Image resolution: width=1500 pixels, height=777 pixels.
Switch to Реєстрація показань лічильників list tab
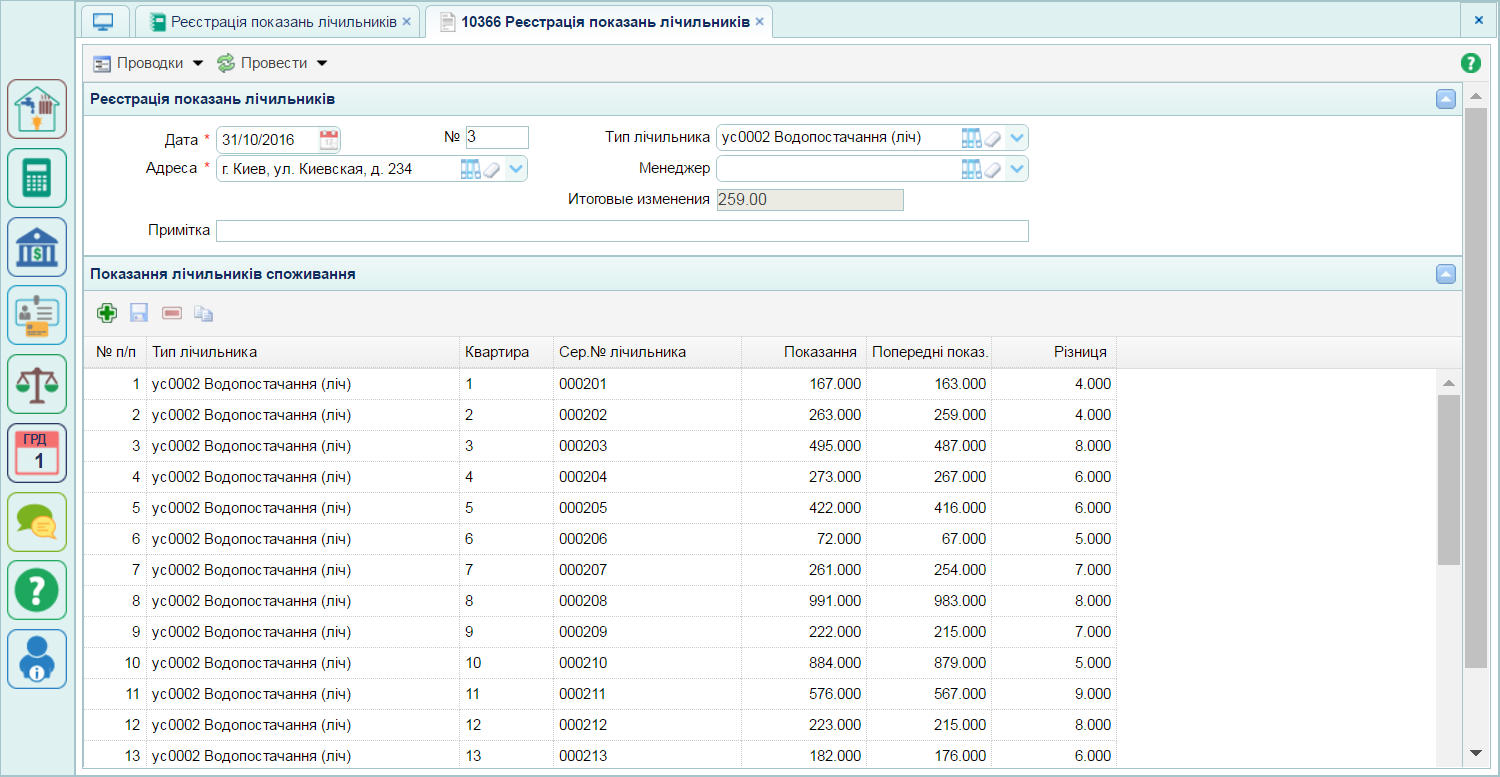point(276,22)
